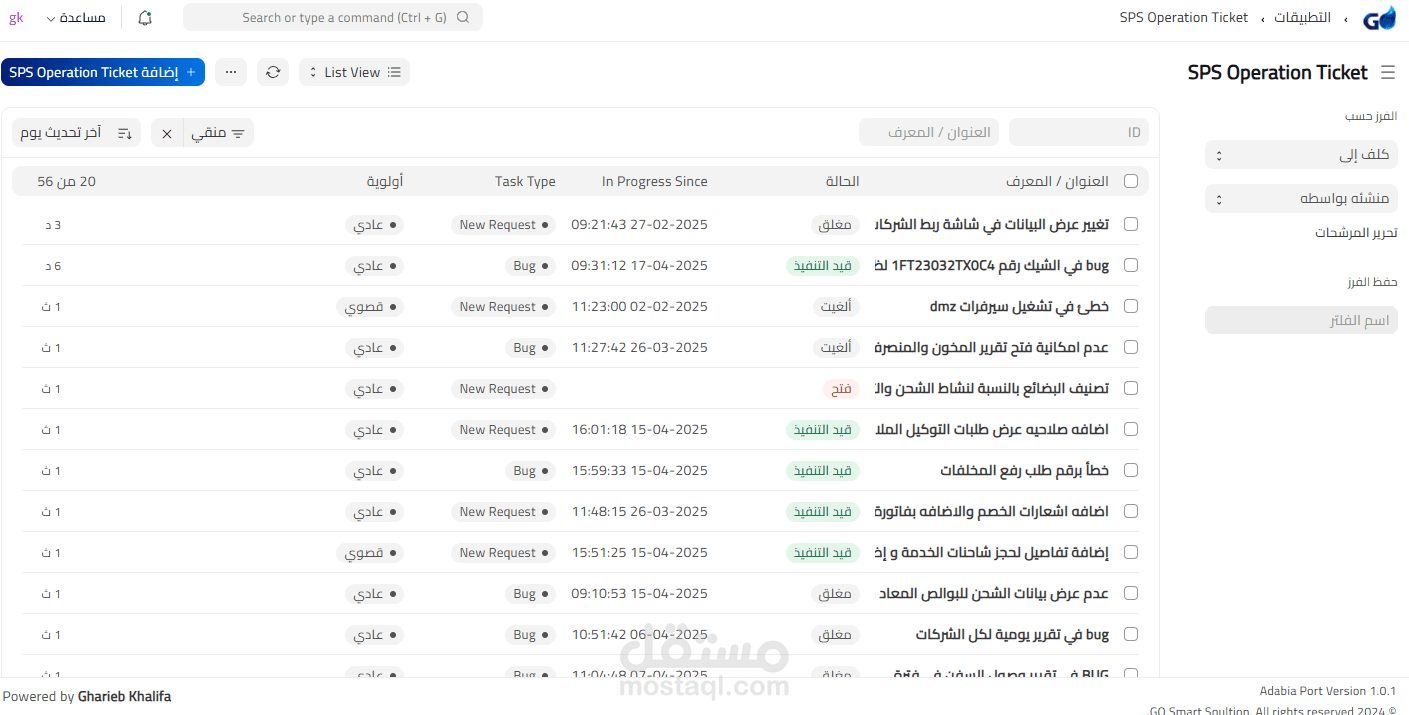
Task: Click 'قصوى' priority in إضافة تفاصيل row
Action: [370, 552]
